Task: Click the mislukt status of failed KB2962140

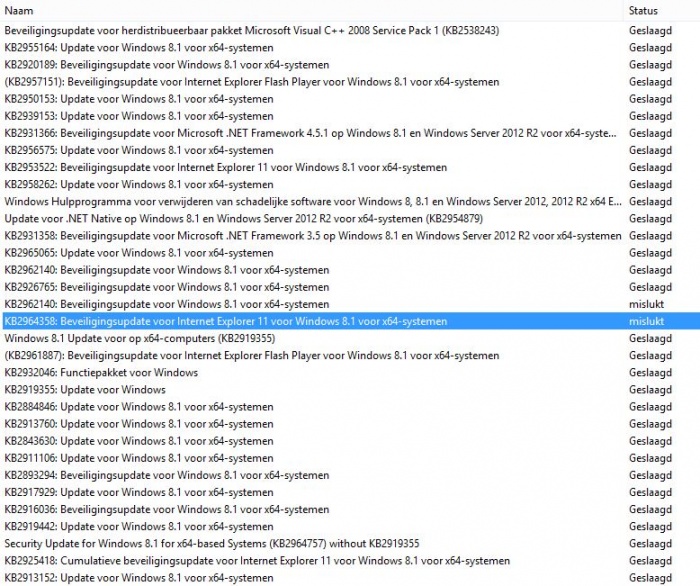Action: coord(646,304)
